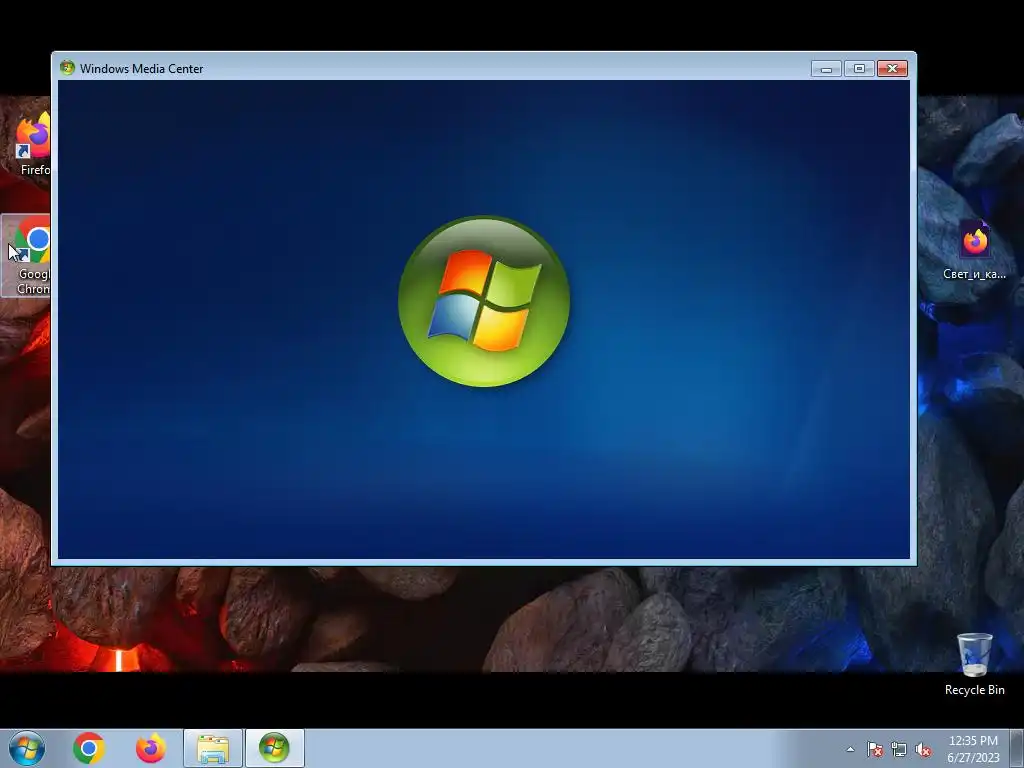This screenshot has width=1024, height=768.
Task: Launch Google Chrome from the taskbar
Action: pos(89,748)
